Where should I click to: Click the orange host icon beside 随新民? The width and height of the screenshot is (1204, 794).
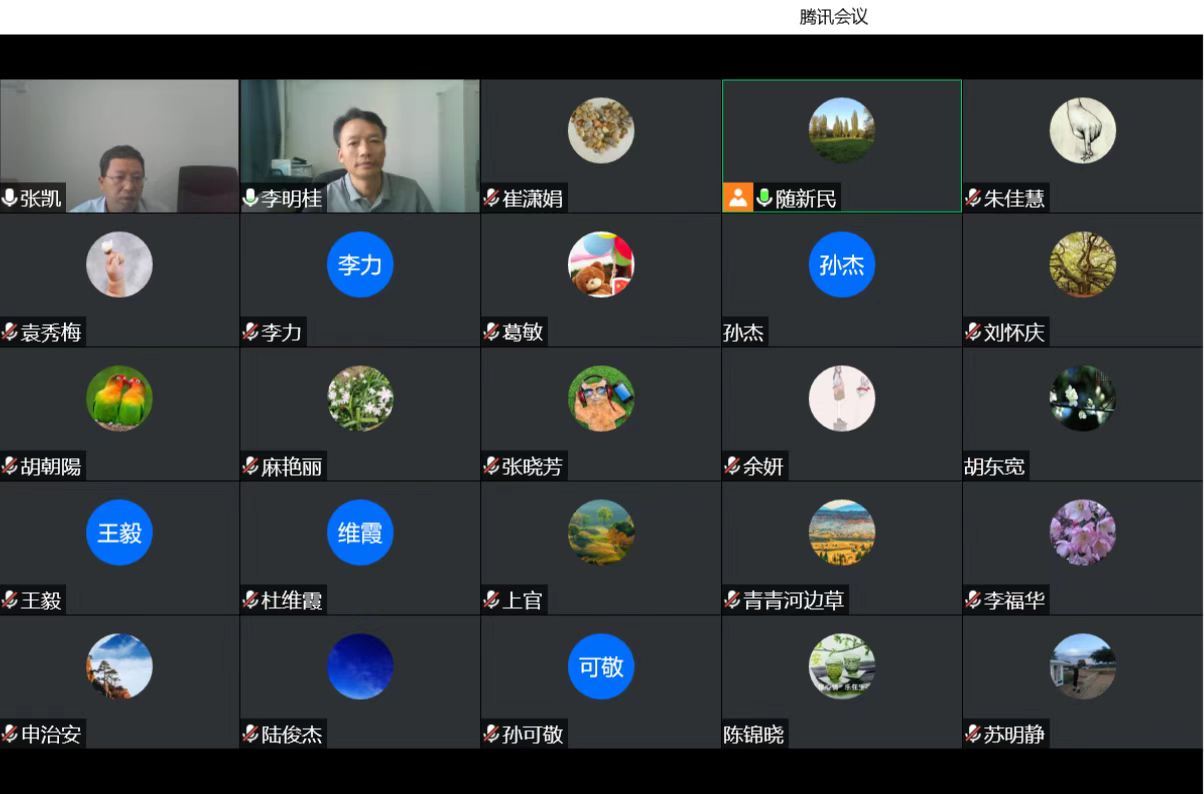pyautogui.click(x=737, y=198)
